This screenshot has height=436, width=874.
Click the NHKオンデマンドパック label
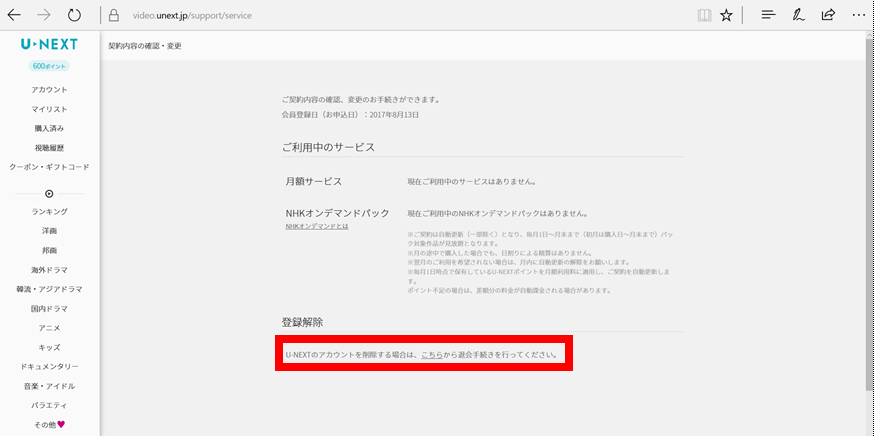337,213
